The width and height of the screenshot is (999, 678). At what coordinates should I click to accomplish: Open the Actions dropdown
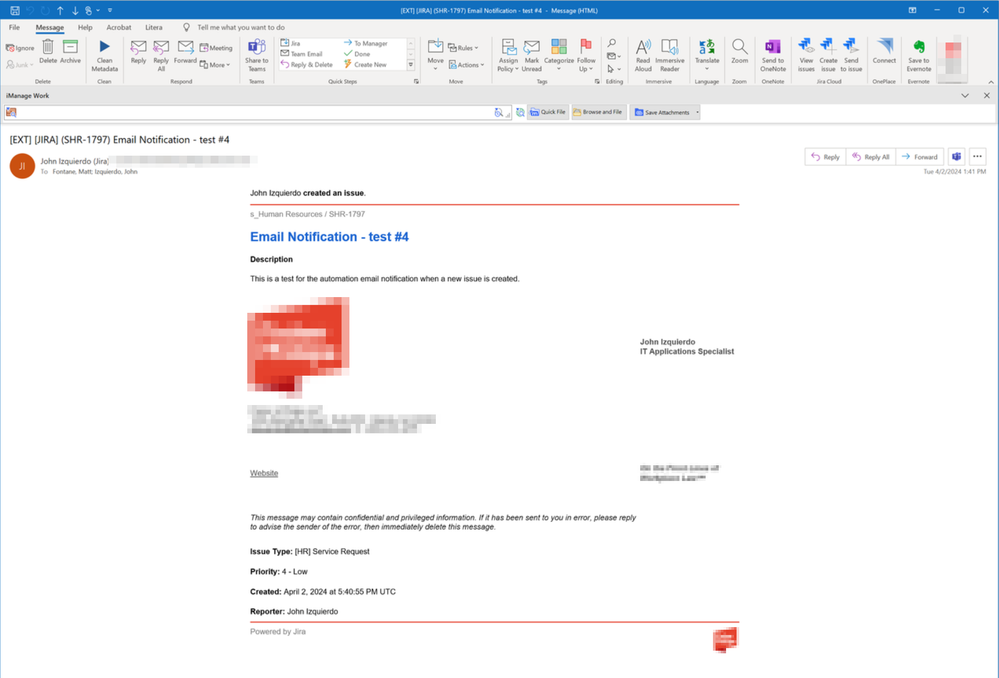point(466,65)
